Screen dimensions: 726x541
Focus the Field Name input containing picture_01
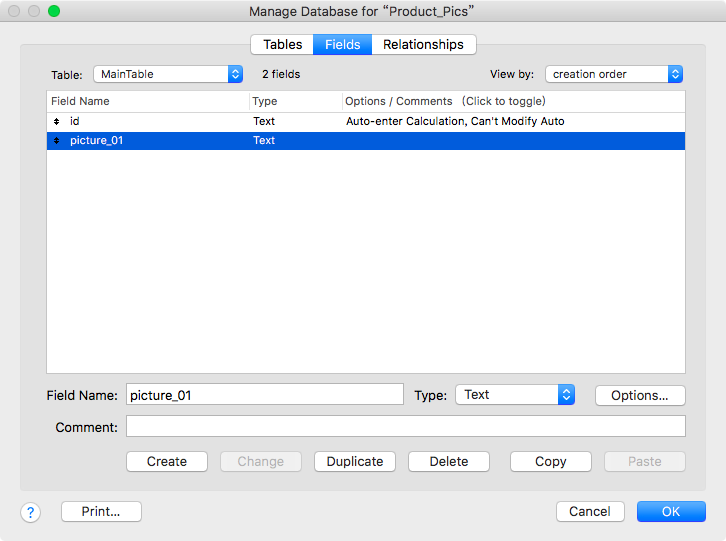[x=265, y=395]
